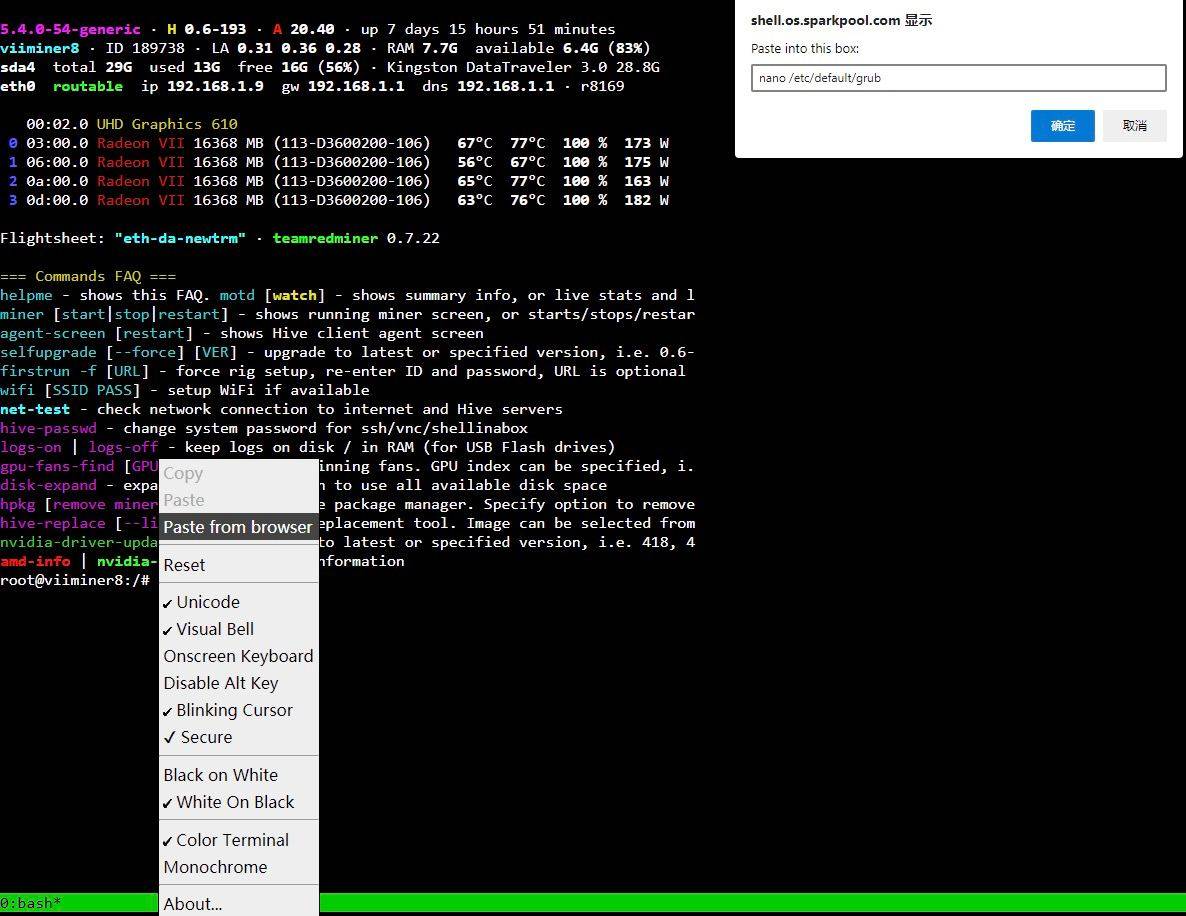Toggle the Visual Bell option

215,629
